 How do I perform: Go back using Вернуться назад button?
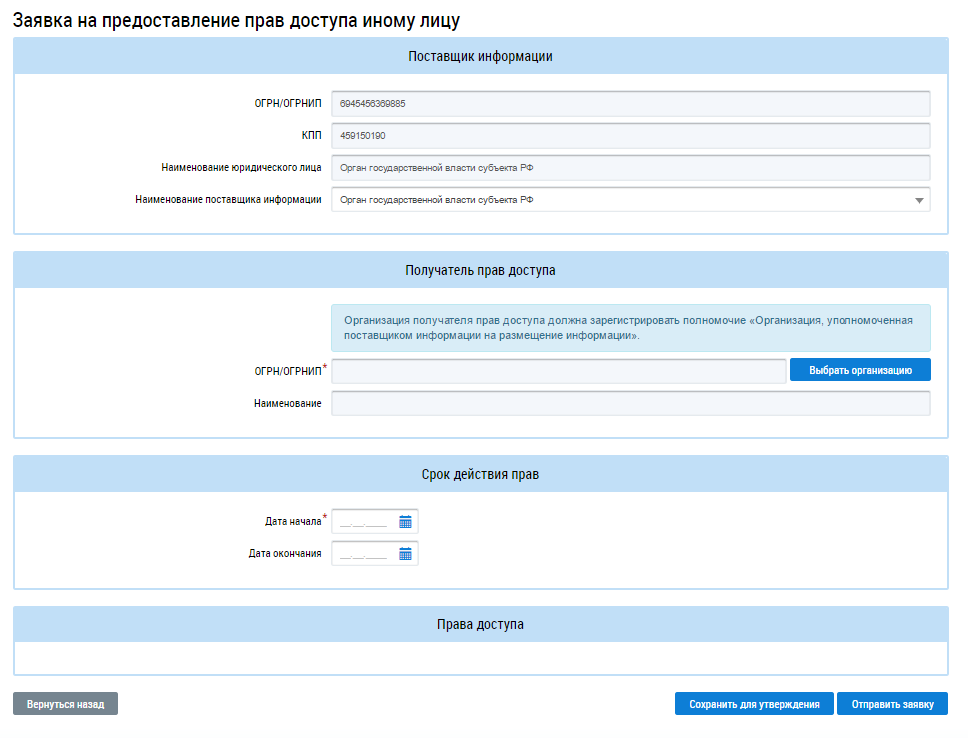65,704
